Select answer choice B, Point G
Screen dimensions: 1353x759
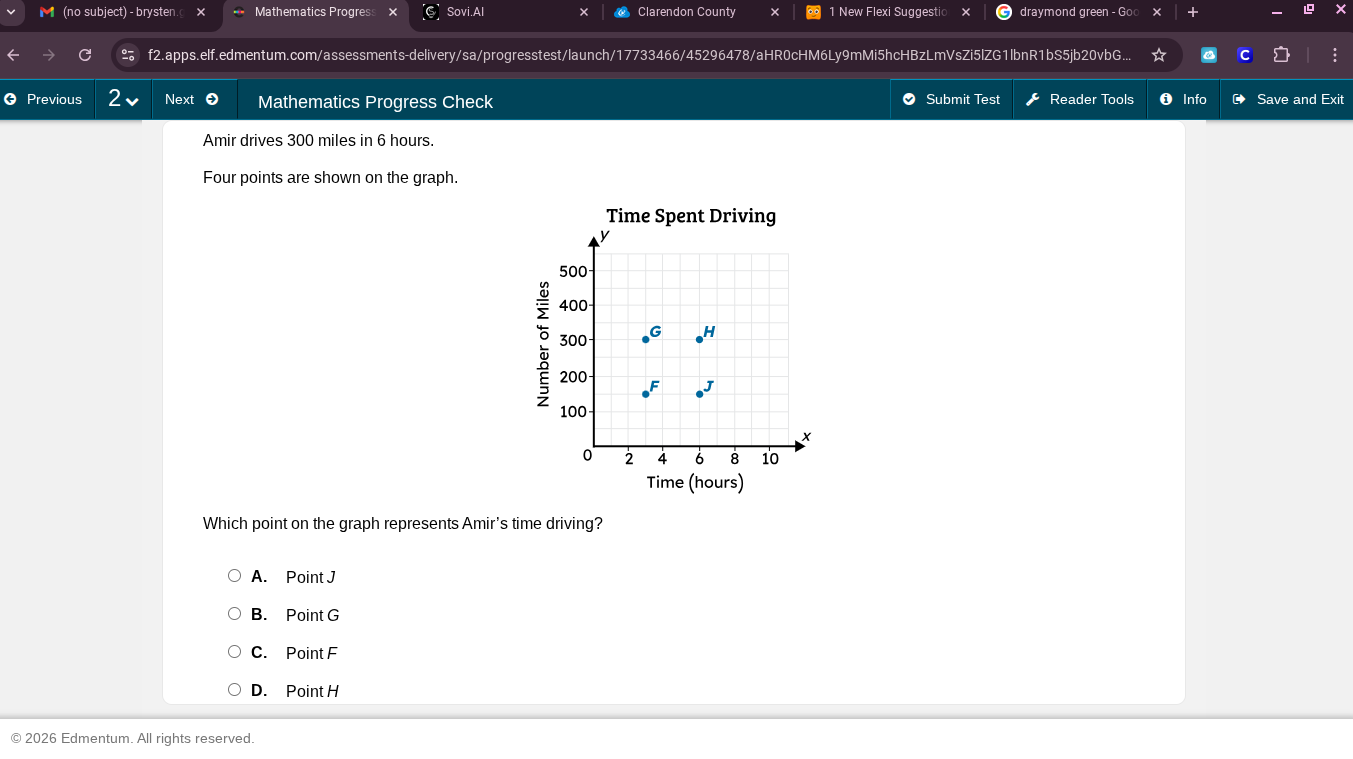234,613
